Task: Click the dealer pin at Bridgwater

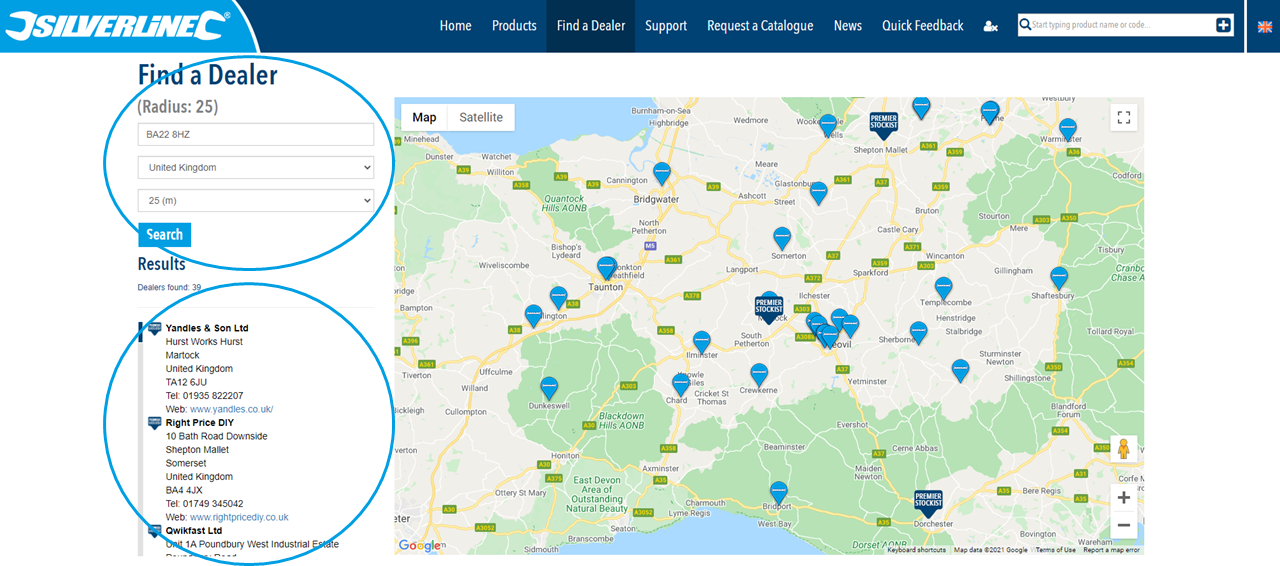Action: coord(661,174)
